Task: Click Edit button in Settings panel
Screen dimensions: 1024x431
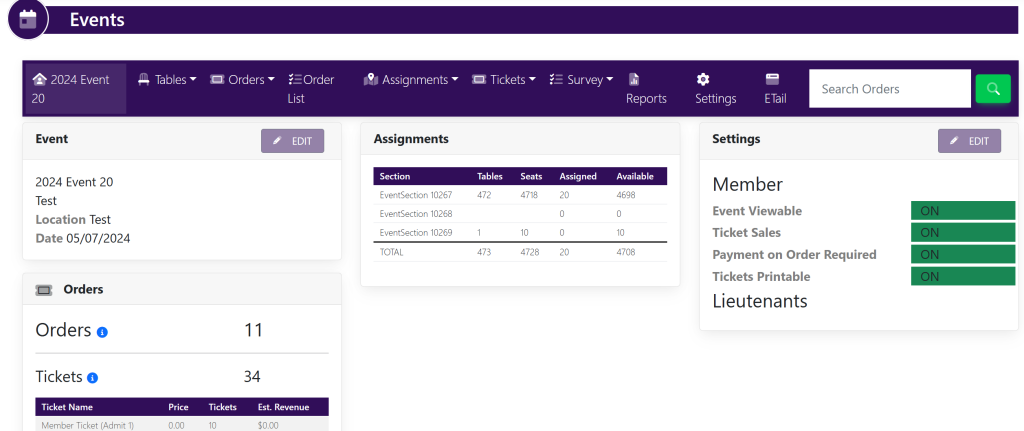Action: click(969, 141)
